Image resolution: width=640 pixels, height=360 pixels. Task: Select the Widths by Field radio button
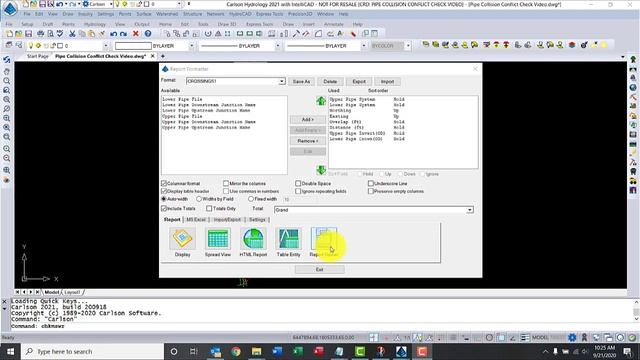[x=199, y=199]
